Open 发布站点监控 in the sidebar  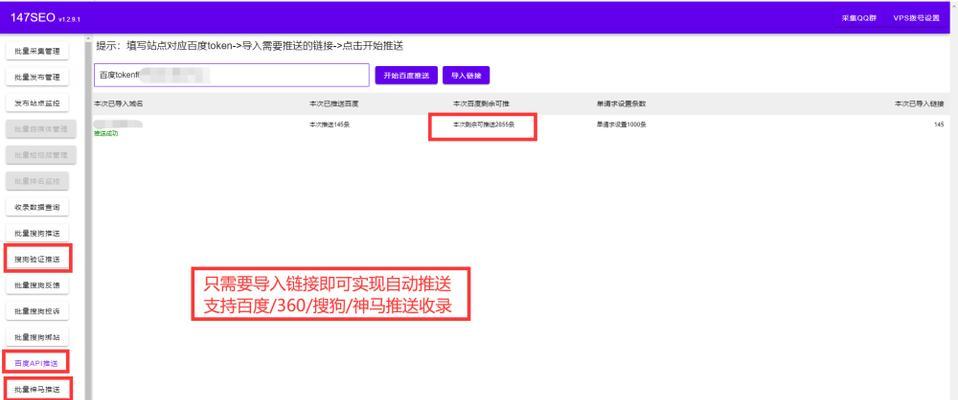click(37, 103)
